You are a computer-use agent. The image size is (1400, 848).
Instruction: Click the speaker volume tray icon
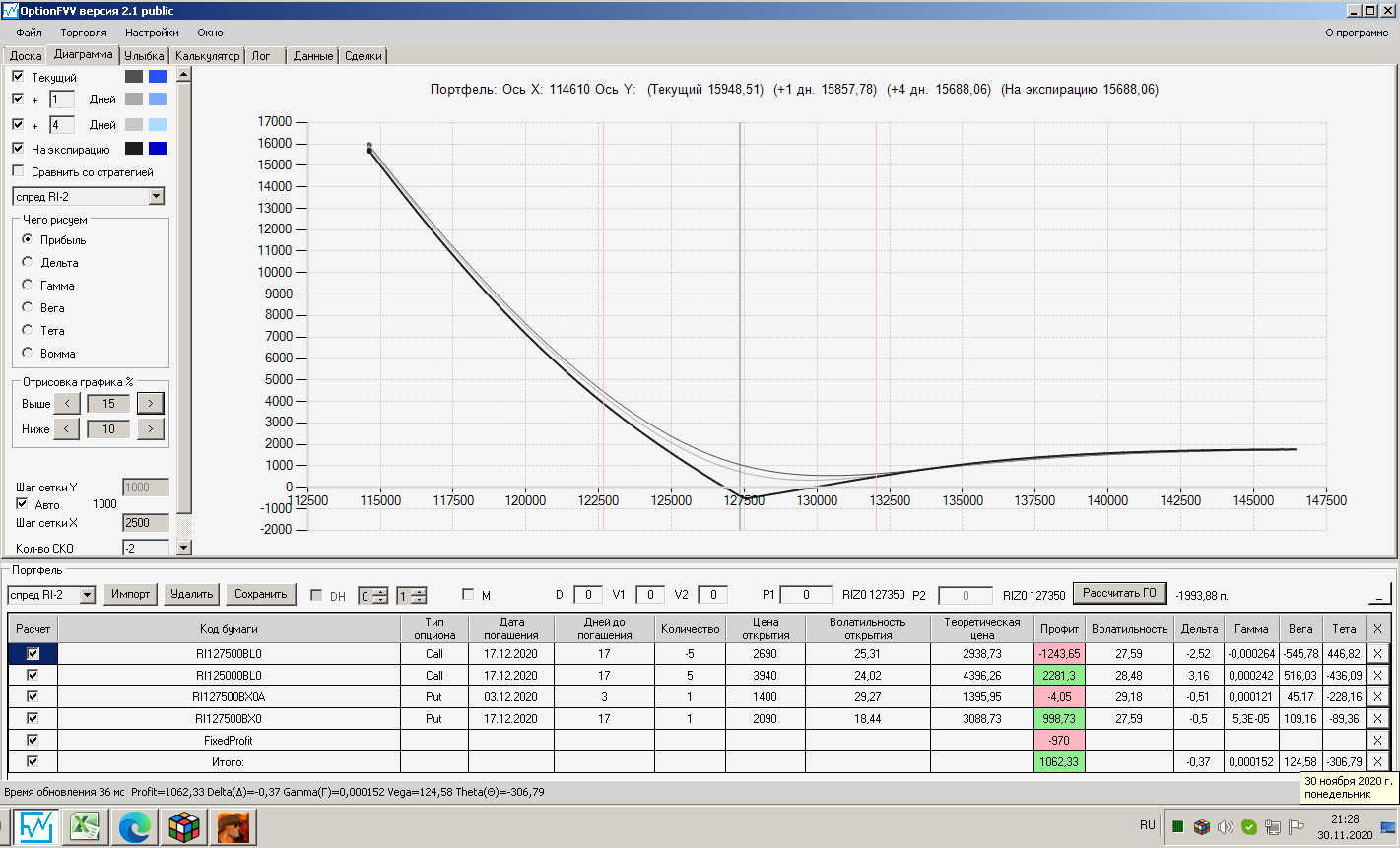tap(1226, 827)
